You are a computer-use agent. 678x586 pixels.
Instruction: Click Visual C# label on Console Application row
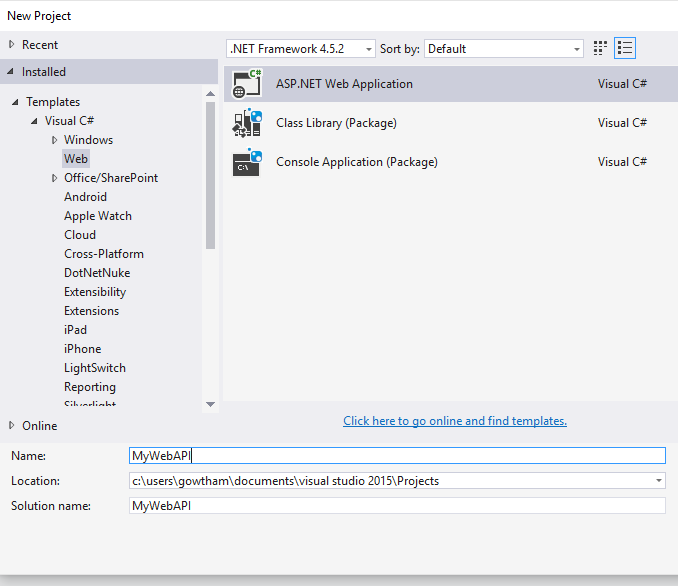coord(622,162)
